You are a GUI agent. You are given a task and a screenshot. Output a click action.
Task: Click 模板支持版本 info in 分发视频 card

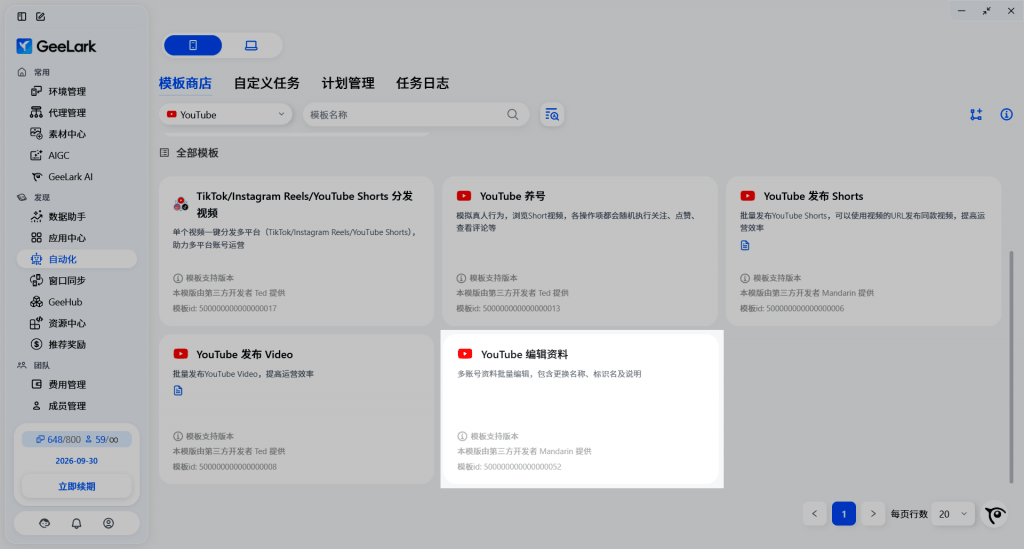click(203, 278)
